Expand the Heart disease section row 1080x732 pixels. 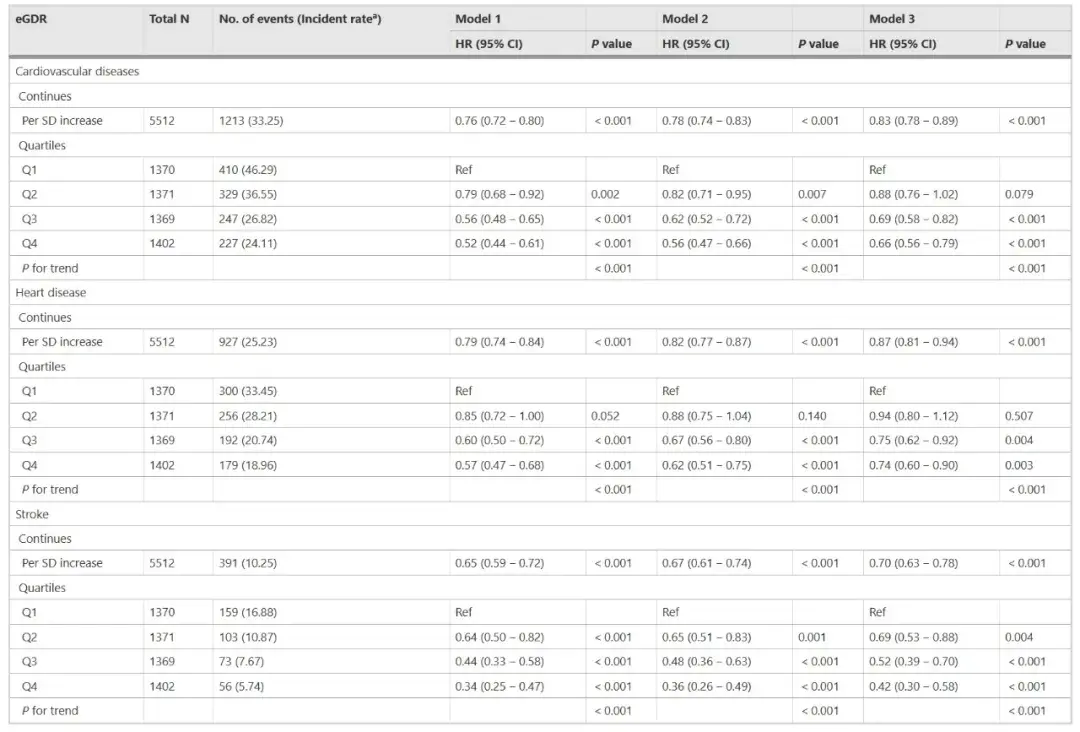point(50,292)
